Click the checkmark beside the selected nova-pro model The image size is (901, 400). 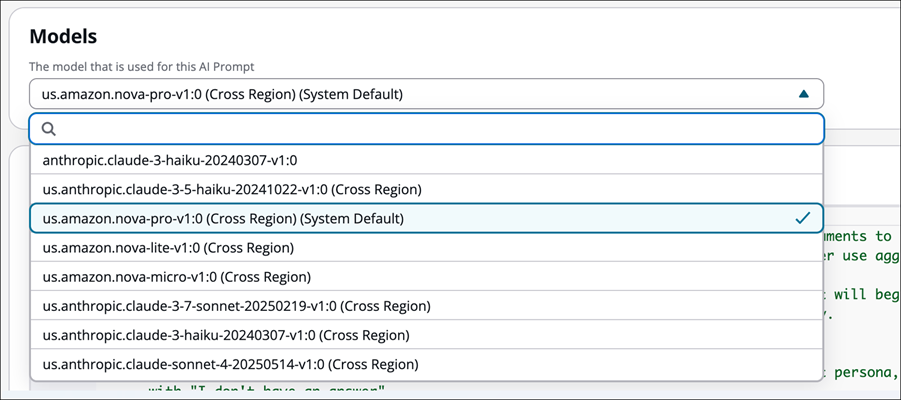(802, 218)
